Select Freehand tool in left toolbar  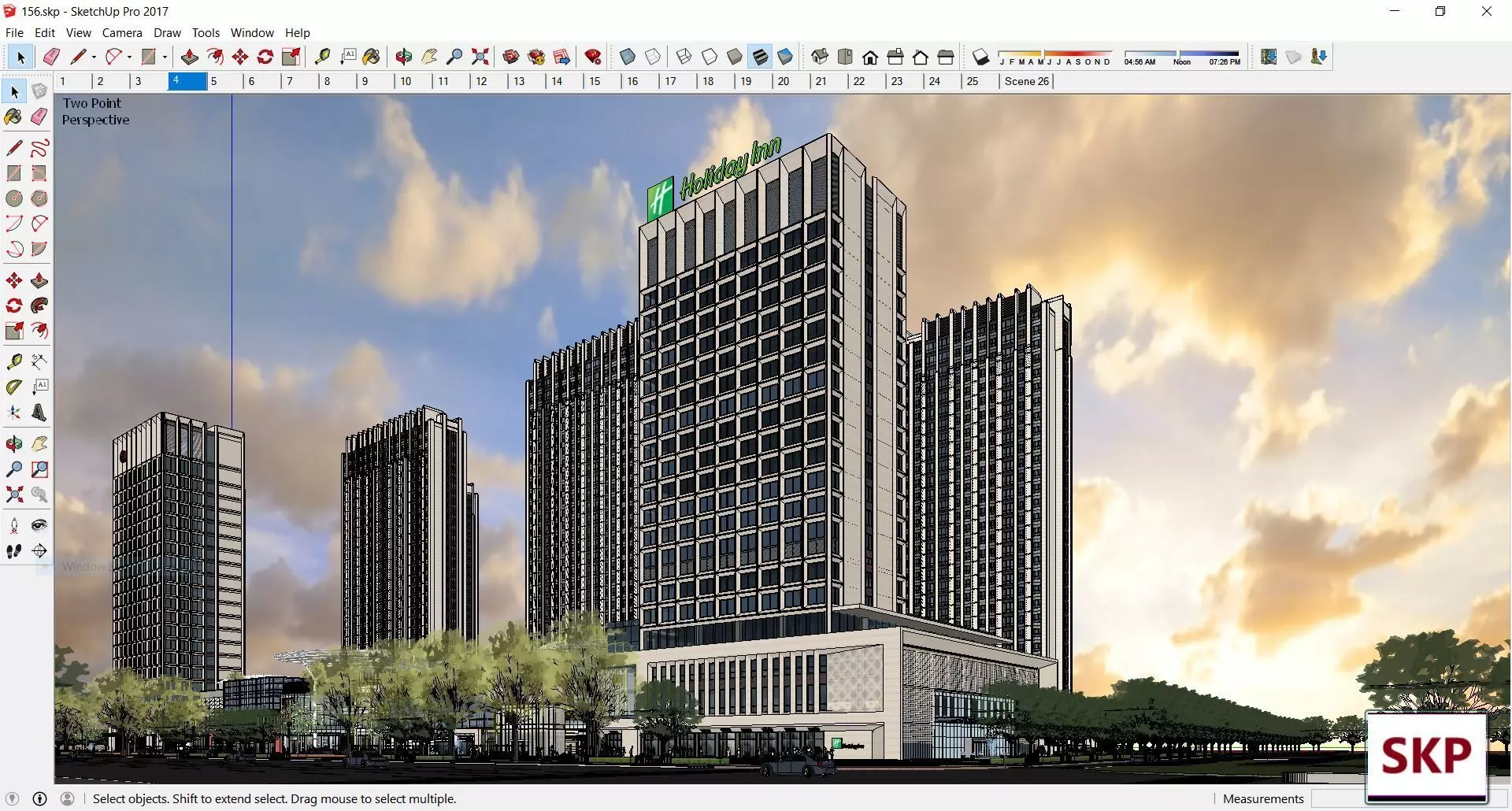pyautogui.click(x=39, y=148)
